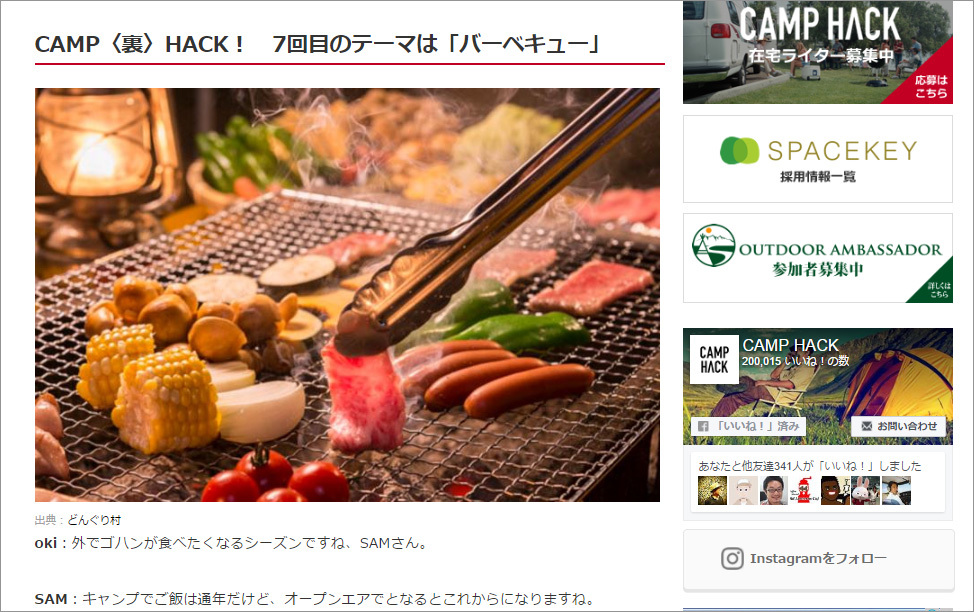Click the 'お問い合わせ' contact button
This screenshot has height=612, width=974.
[x=898, y=426]
